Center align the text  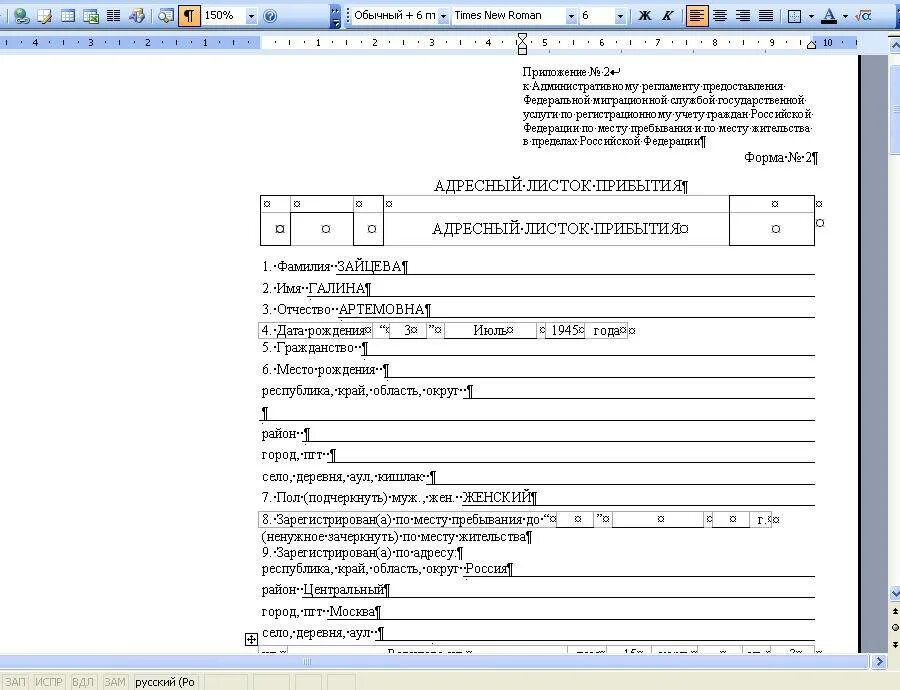(x=720, y=15)
